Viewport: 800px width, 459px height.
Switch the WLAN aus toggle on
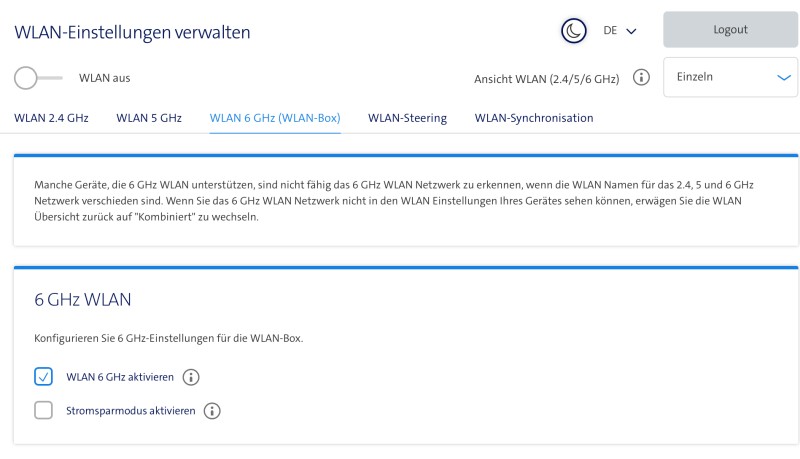[x=38, y=78]
